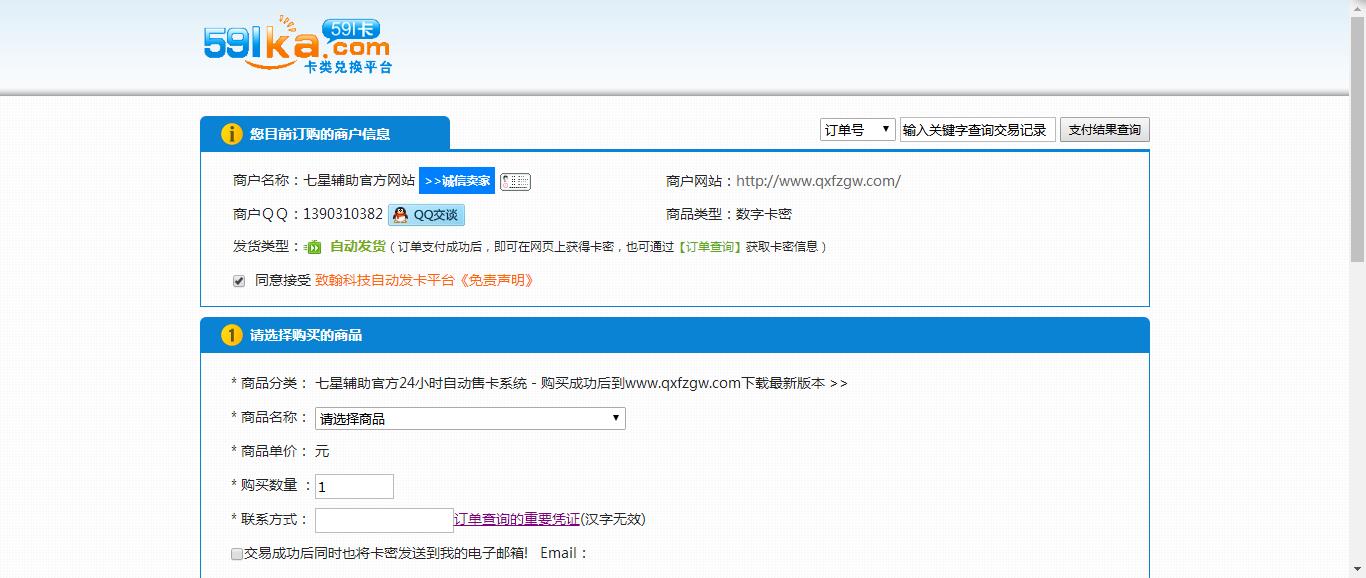
Task: Click the 诚信卖家 badge
Action: click(x=457, y=181)
